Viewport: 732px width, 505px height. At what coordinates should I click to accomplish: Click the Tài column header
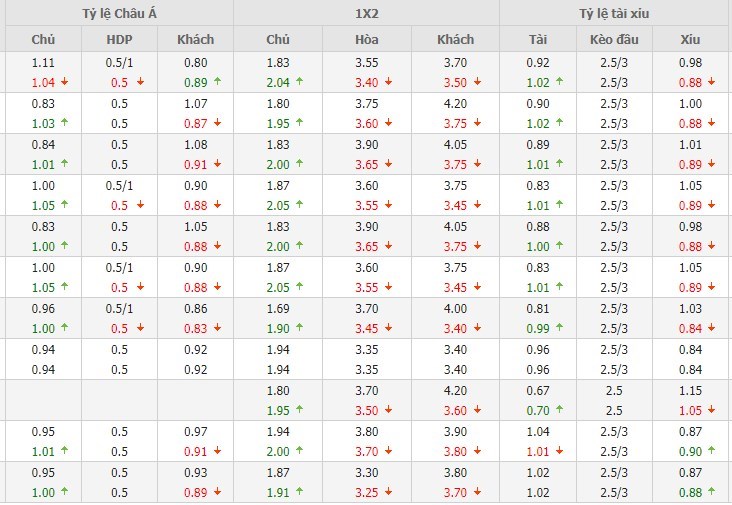pos(538,40)
